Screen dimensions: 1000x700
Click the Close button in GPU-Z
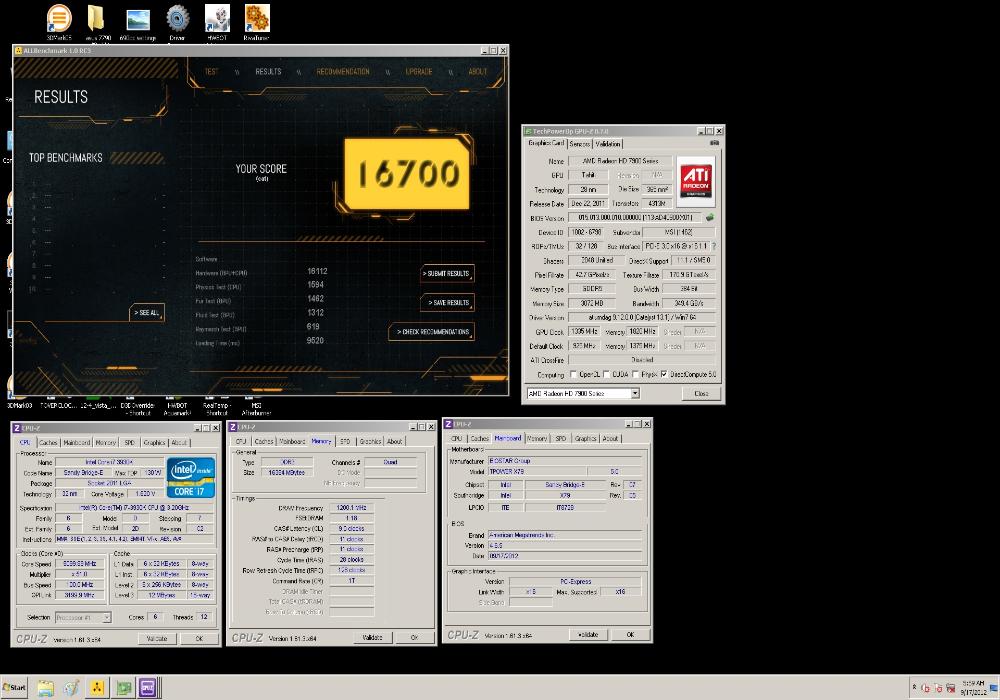click(x=702, y=393)
